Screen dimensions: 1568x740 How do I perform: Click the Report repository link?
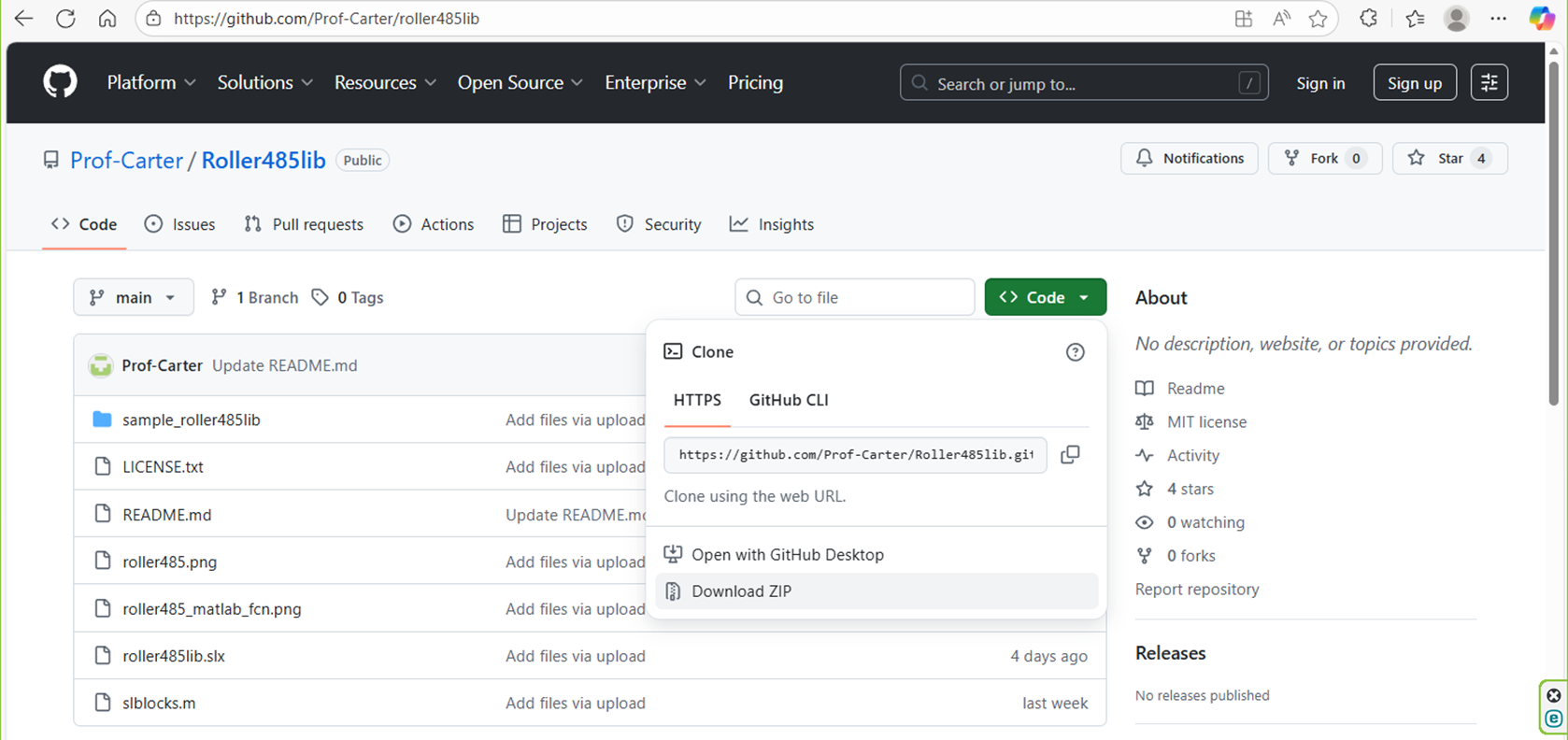(x=1197, y=589)
